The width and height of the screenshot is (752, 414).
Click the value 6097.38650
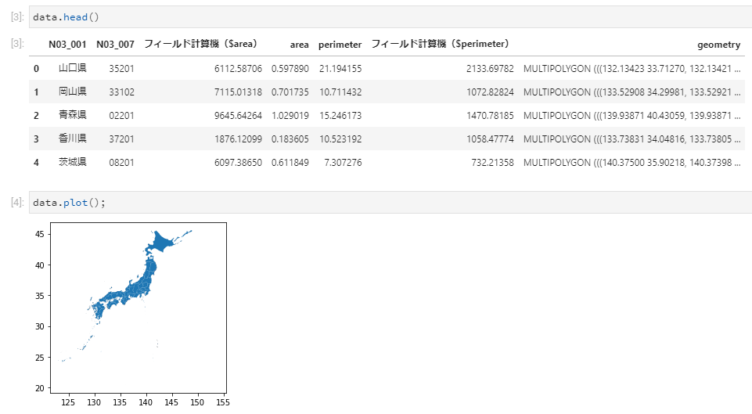click(238, 163)
